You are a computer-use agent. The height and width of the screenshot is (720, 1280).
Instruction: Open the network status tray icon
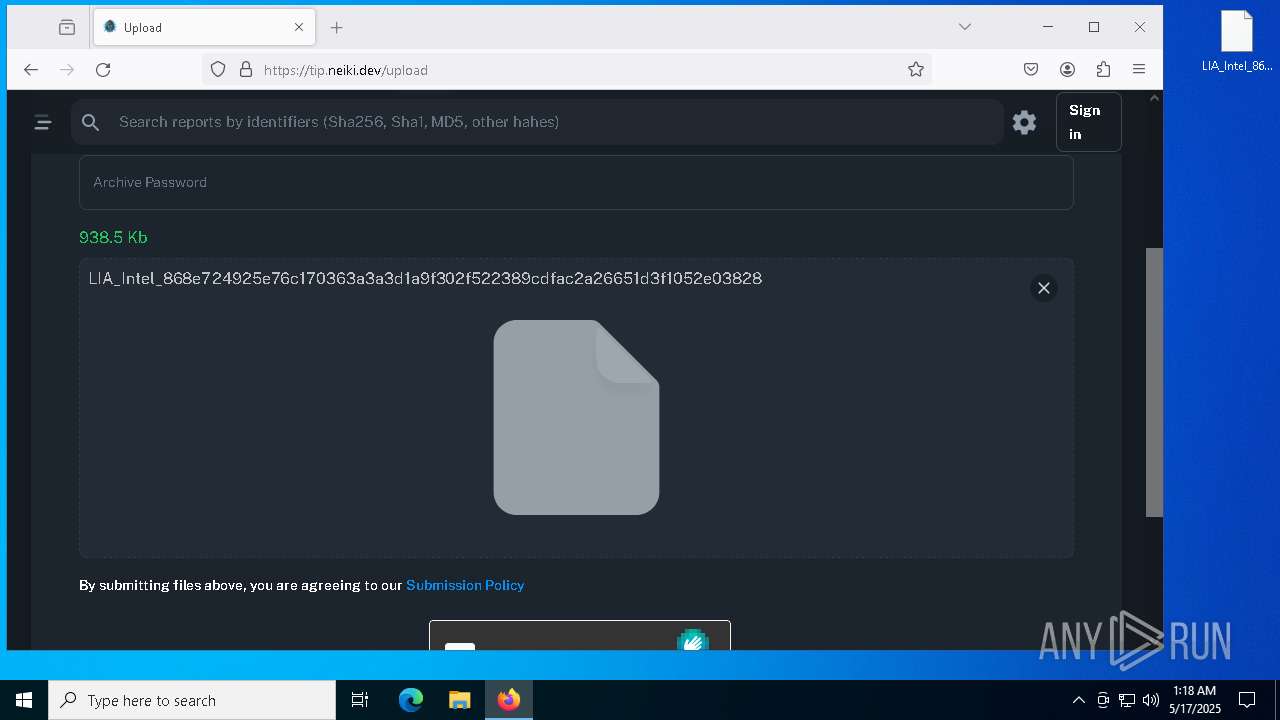[1127, 700]
